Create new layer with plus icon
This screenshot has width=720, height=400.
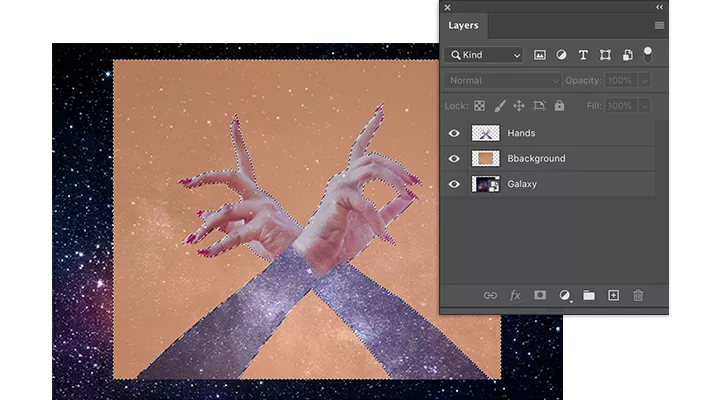[x=613, y=295]
